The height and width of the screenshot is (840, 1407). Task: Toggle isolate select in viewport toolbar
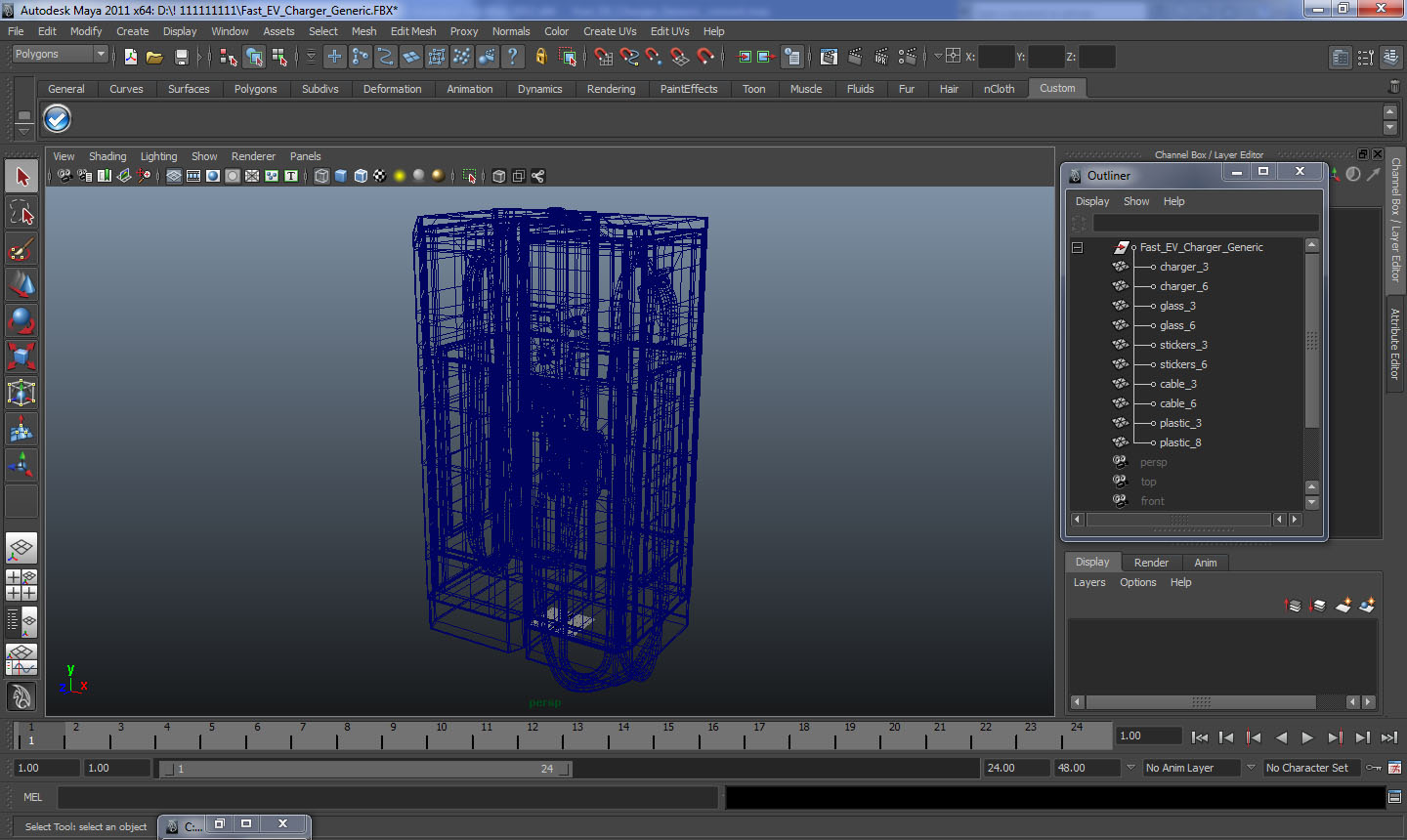(x=470, y=176)
